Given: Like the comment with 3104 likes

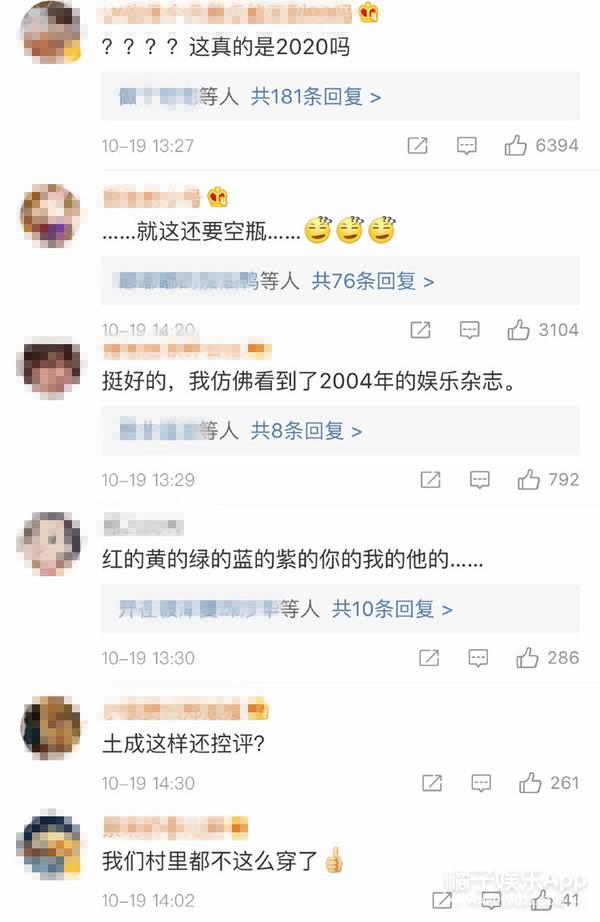Looking at the screenshot, I should point(518,330).
